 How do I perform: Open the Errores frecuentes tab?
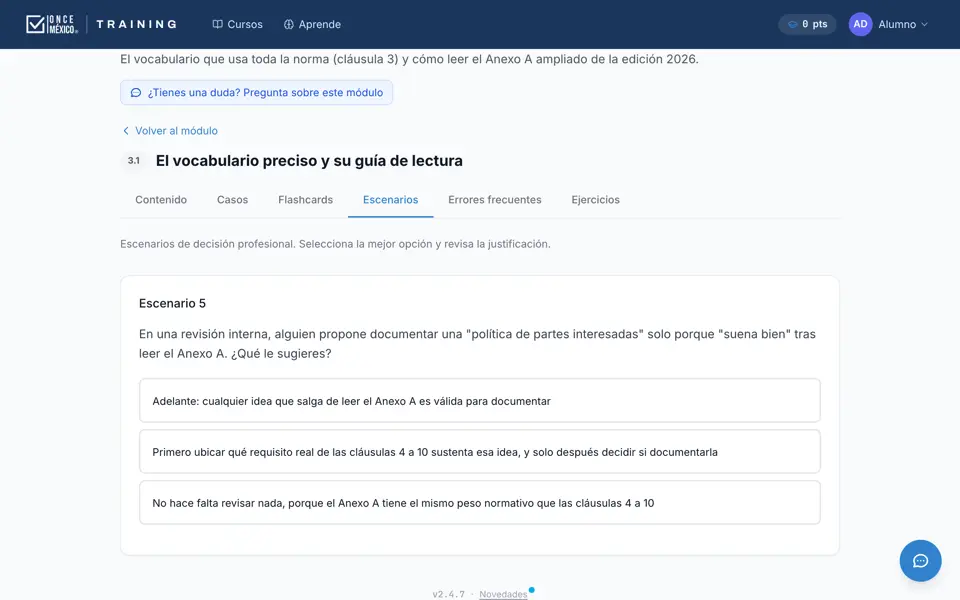tap(495, 200)
